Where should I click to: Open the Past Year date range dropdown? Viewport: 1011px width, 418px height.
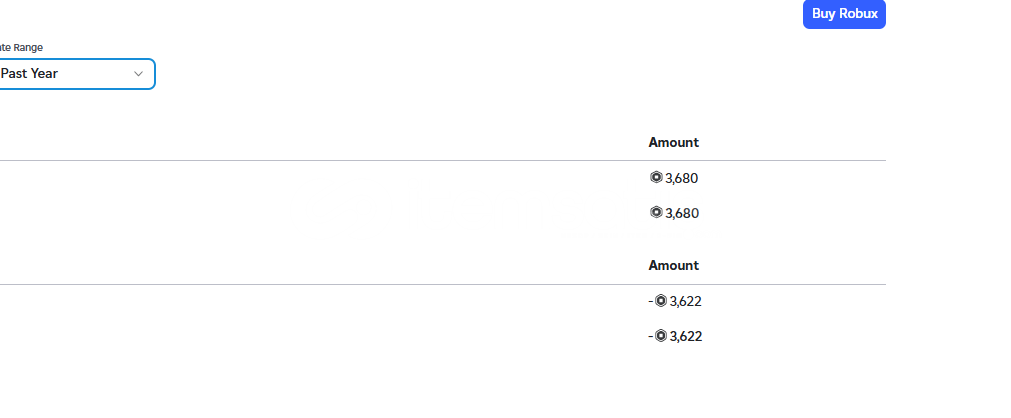pos(77,74)
